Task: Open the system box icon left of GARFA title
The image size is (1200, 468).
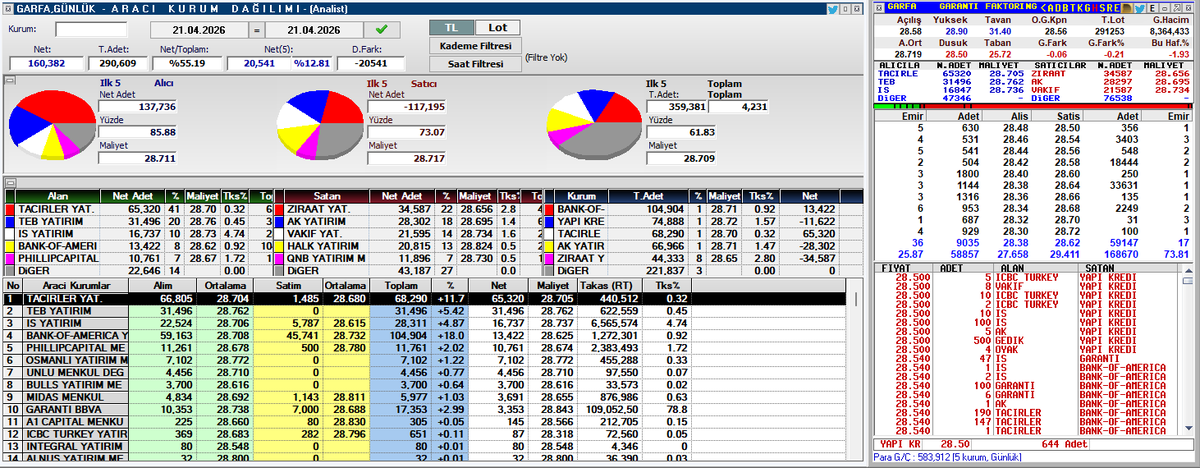Action: pyautogui.click(x=879, y=8)
